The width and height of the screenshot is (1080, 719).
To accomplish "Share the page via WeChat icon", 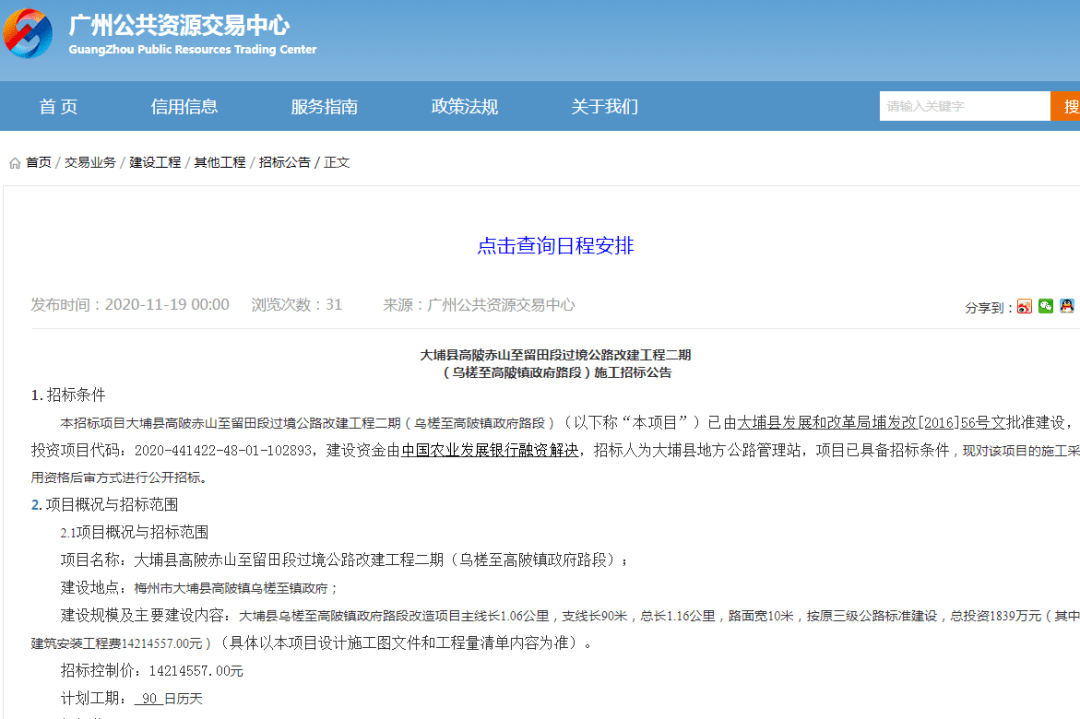I will coord(1046,306).
